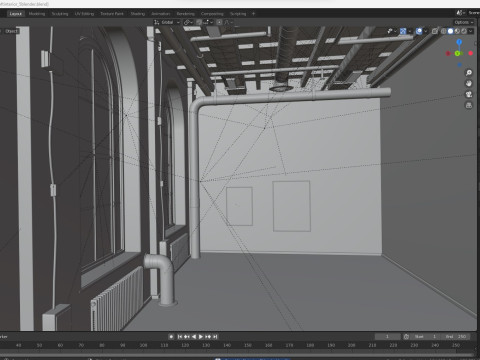Viewport: 480px width, 360px height.
Task: Switch to wireframe viewport shading
Action: tap(444, 31)
